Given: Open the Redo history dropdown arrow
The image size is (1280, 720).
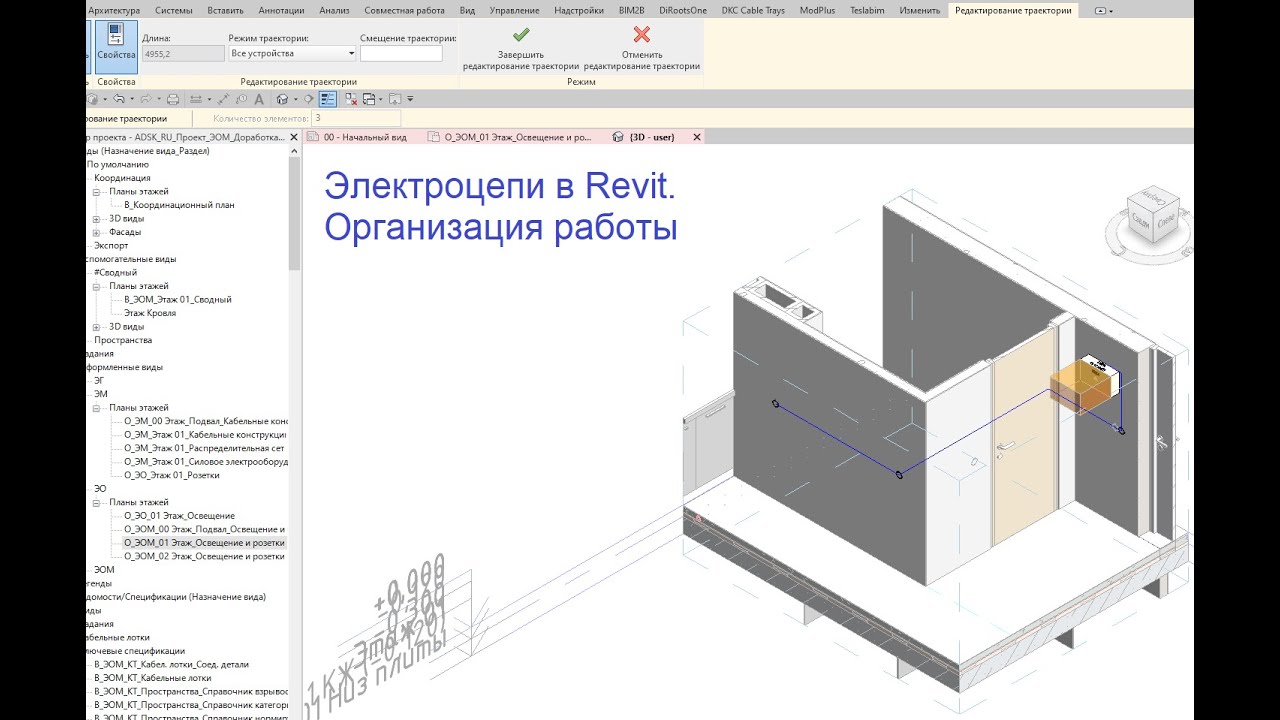Looking at the screenshot, I should (159, 99).
